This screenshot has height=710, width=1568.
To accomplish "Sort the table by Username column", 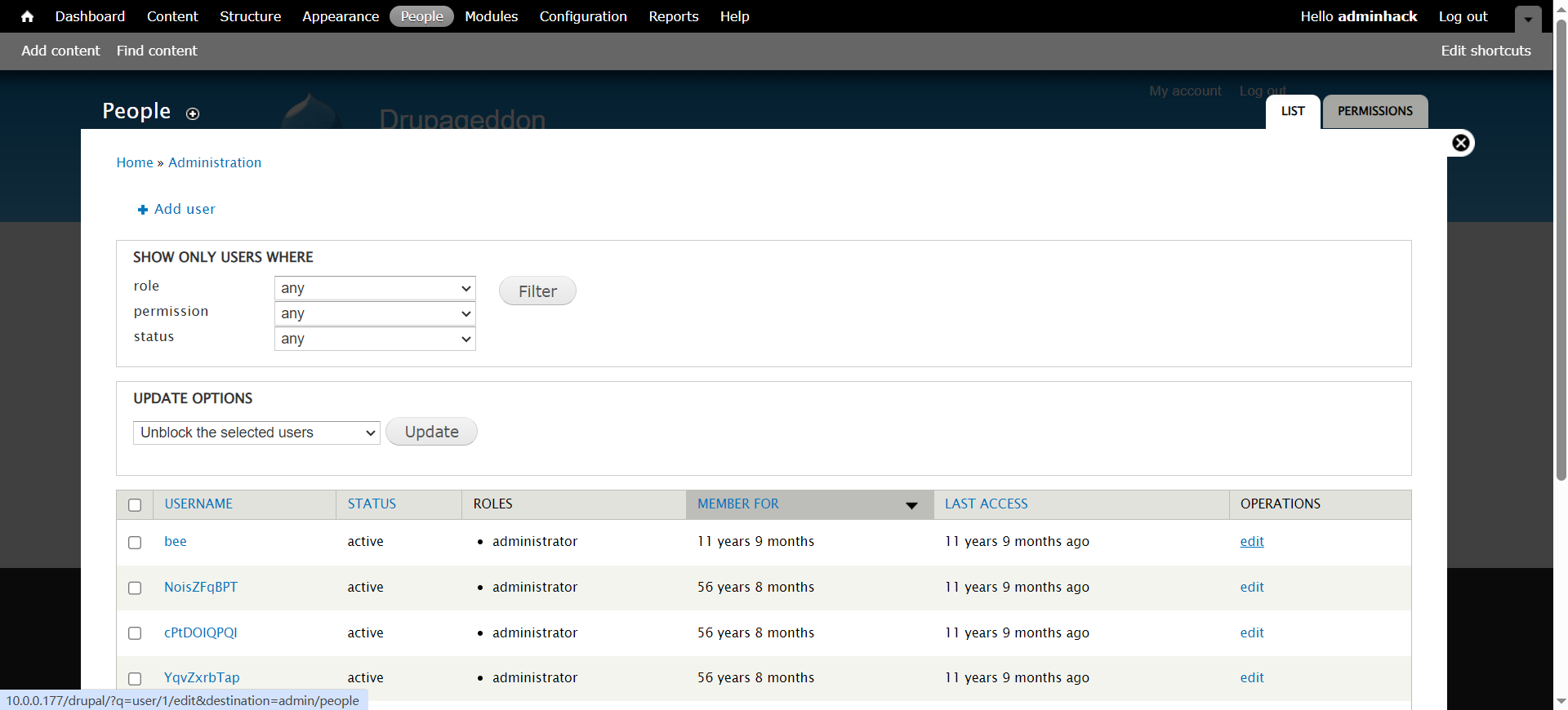I will [198, 504].
